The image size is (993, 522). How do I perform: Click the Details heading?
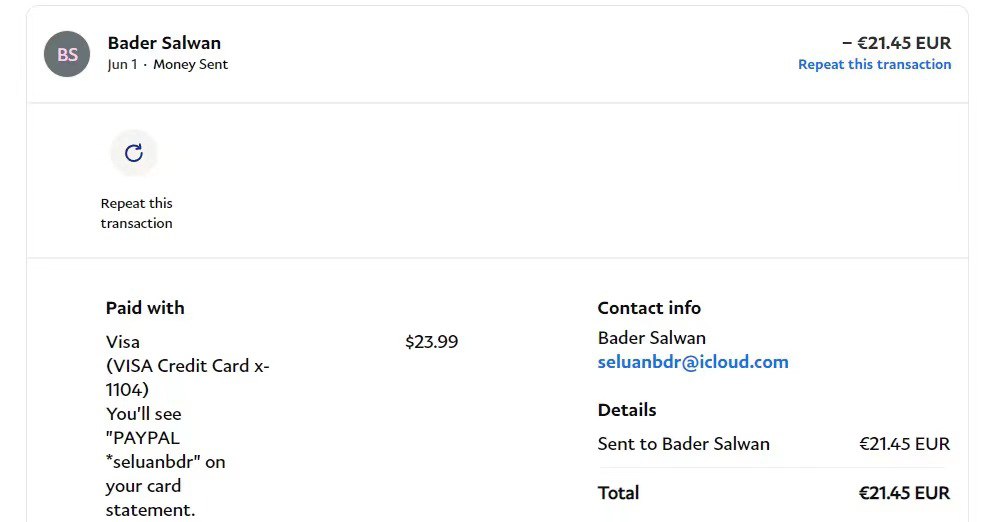(x=627, y=410)
